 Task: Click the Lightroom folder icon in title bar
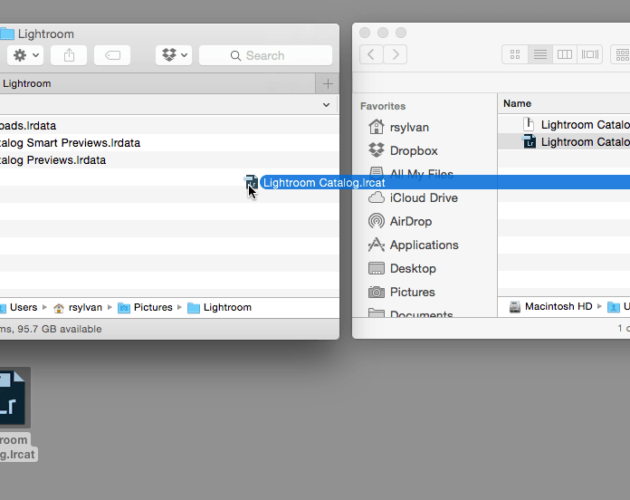[x=7, y=34]
